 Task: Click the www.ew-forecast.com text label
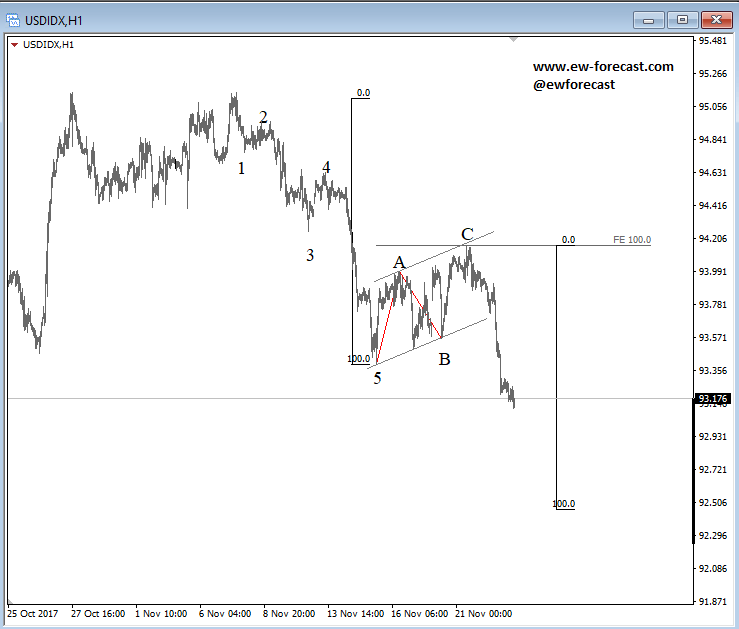pos(603,67)
